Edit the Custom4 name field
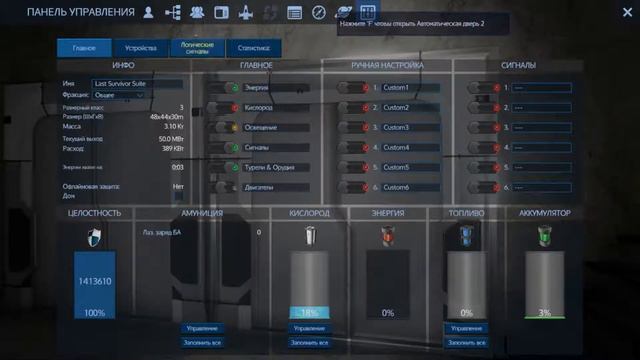Screen dimensions: 640x360 coord(411,147)
